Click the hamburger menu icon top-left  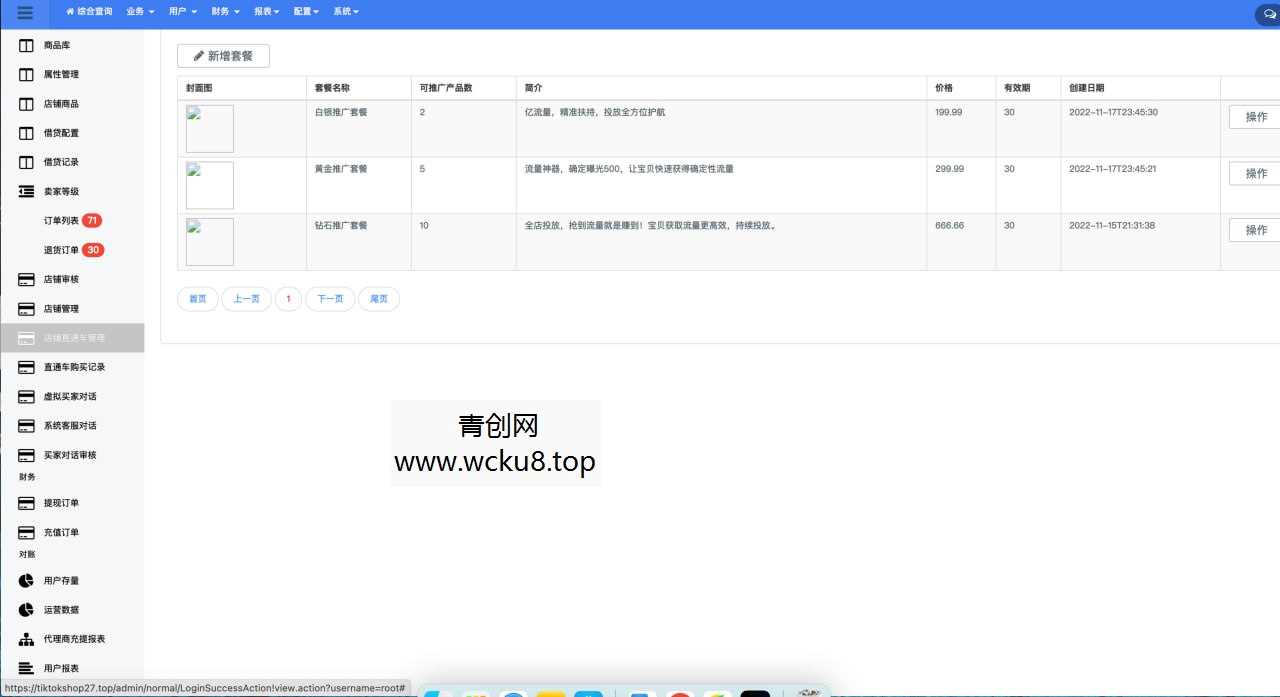(x=24, y=12)
